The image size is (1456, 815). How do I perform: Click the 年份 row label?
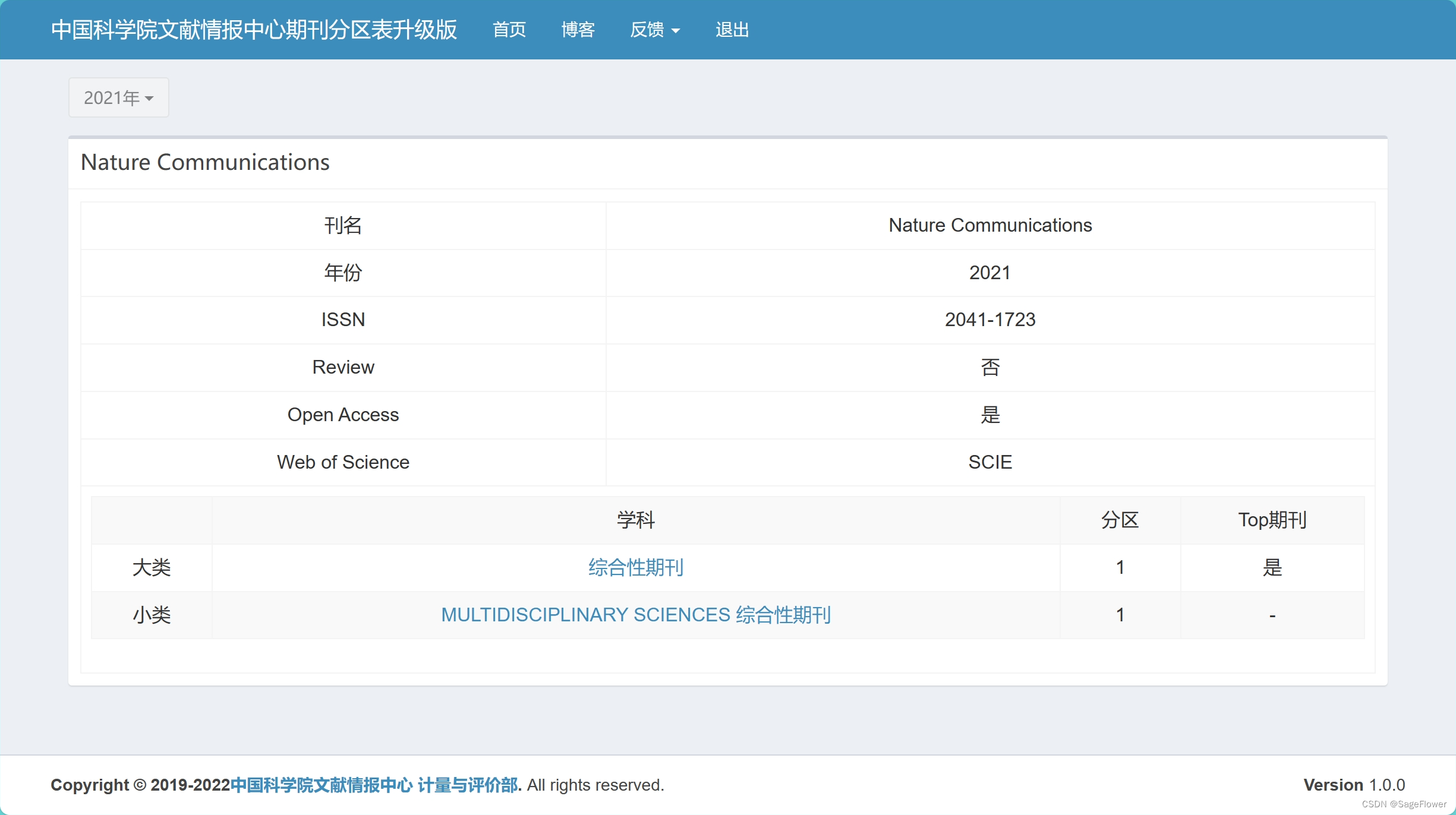tap(343, 273)
